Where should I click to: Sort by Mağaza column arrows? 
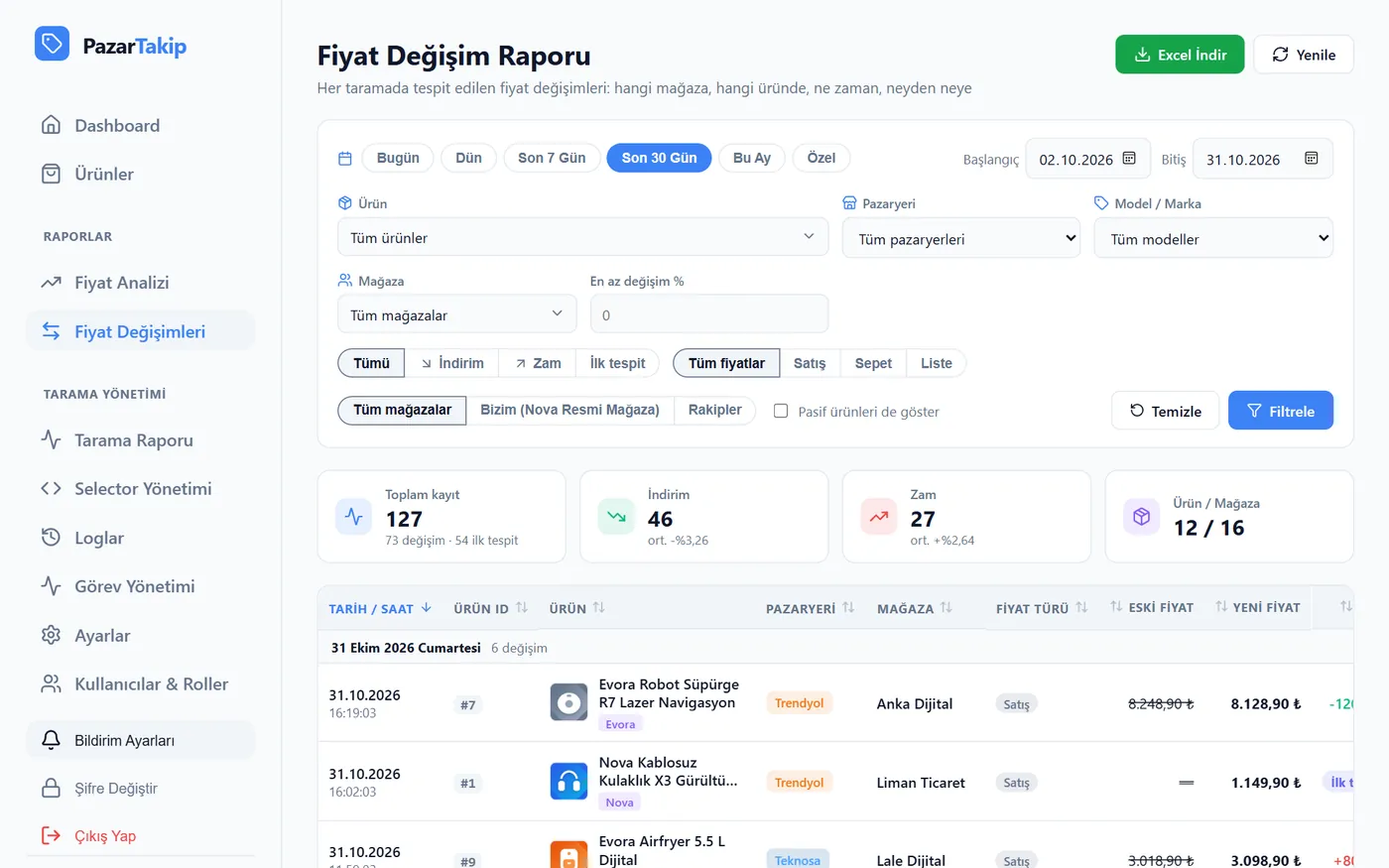[947, 607]
